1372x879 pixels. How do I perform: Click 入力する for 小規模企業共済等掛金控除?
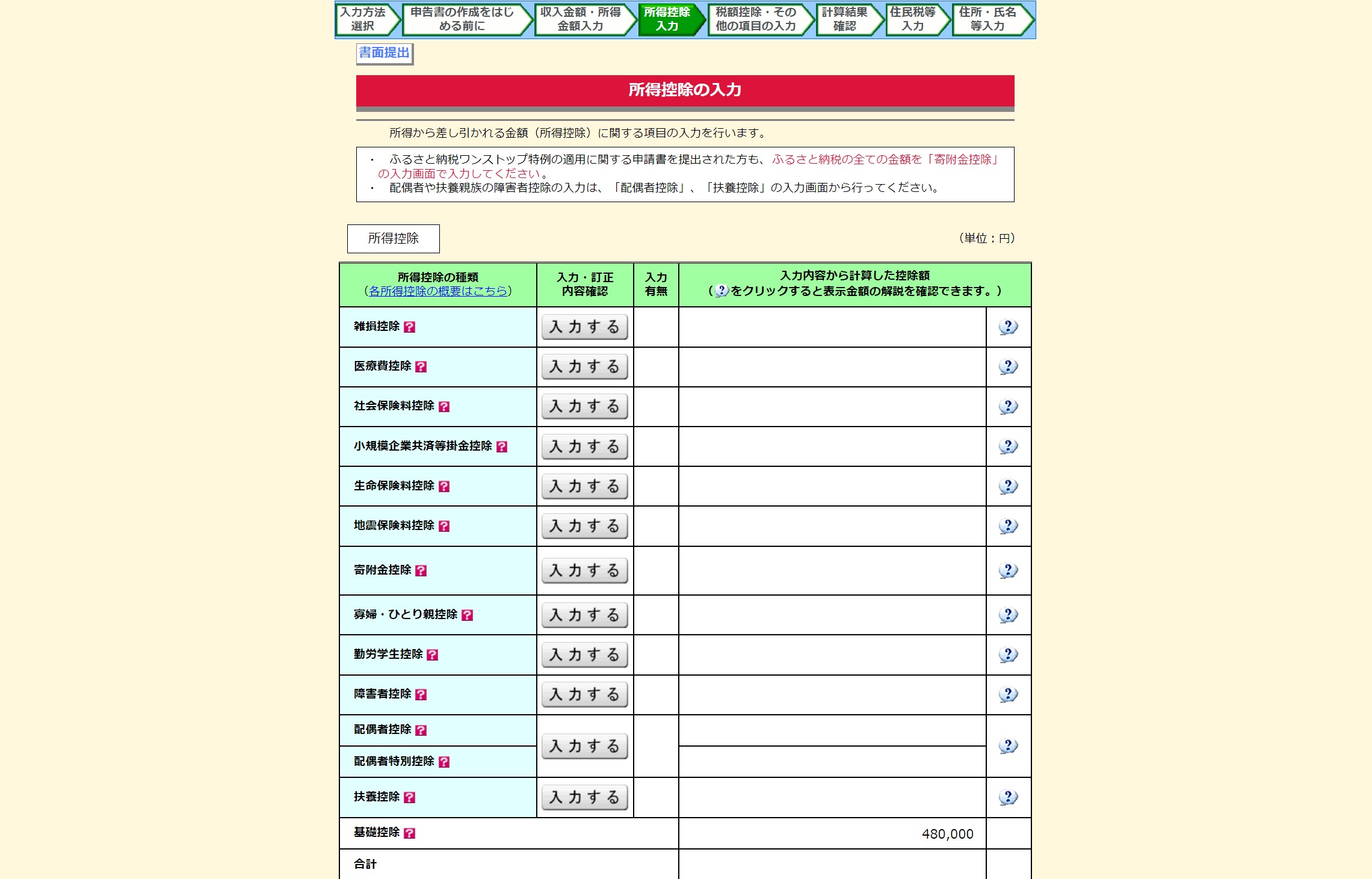click(x=584, y=446)
